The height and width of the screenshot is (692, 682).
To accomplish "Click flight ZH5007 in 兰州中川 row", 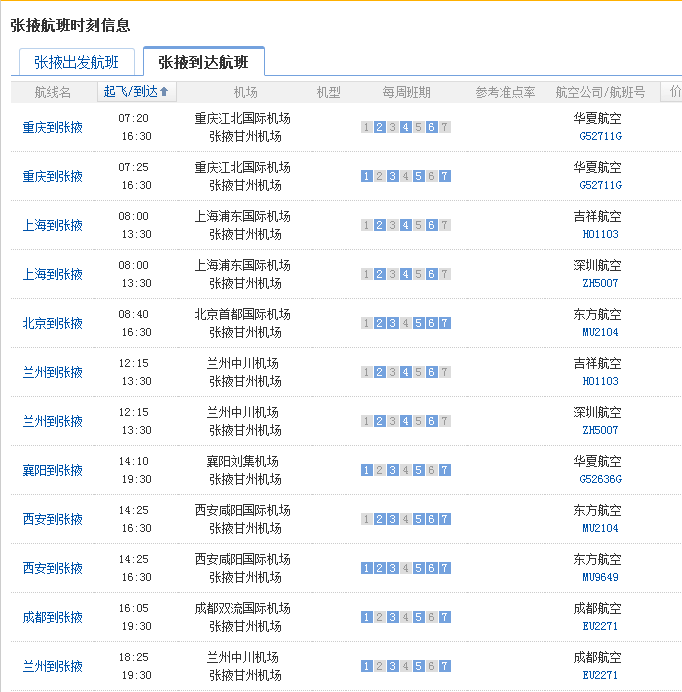I will tap(600, 430).
